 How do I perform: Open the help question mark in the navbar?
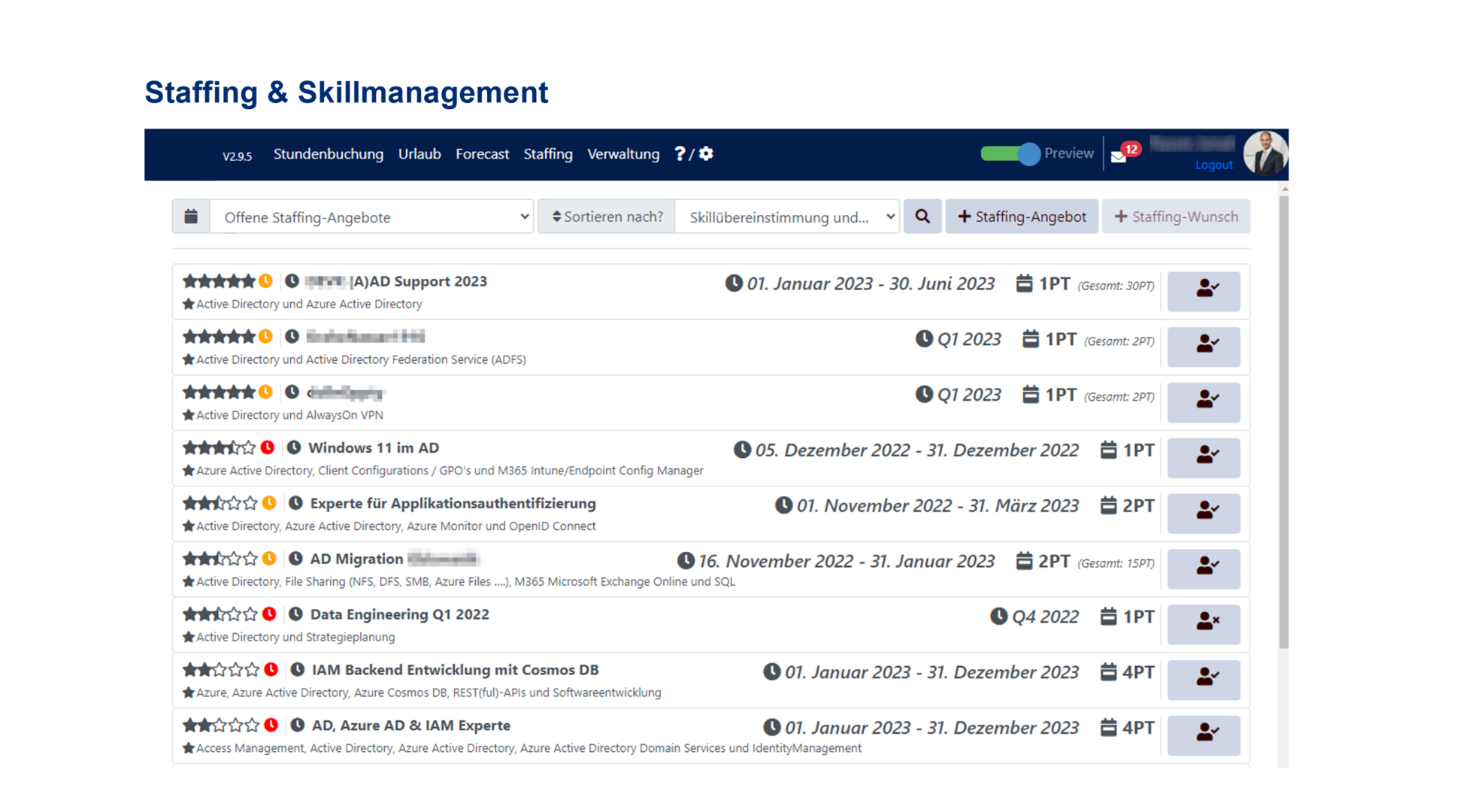[x=680, y=153]
